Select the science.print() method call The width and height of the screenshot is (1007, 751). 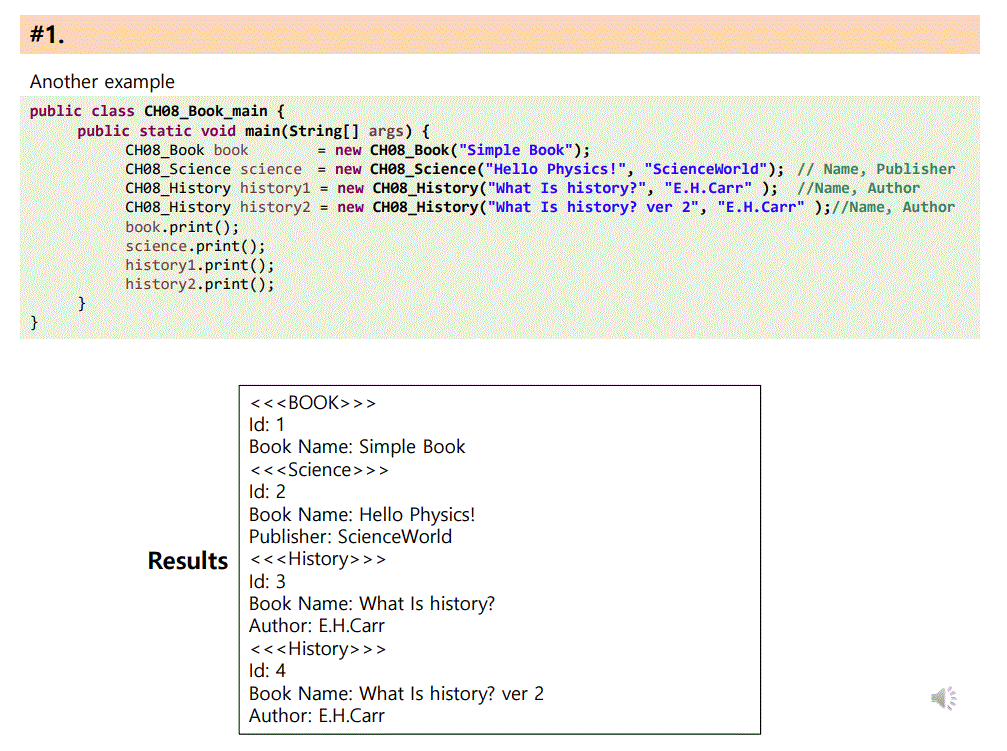point(194,246)
